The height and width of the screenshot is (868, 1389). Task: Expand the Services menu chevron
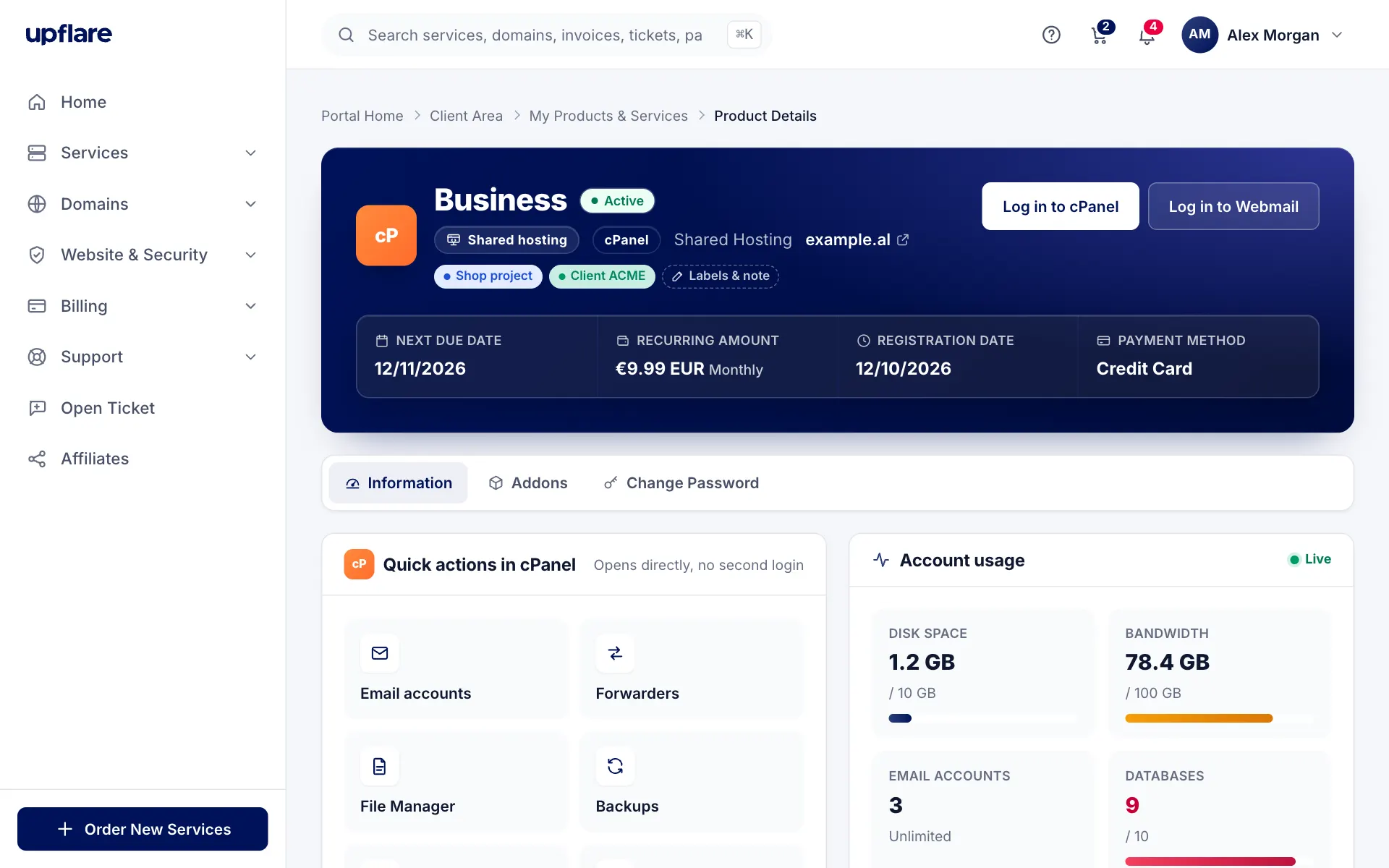(x=250, y=153)
